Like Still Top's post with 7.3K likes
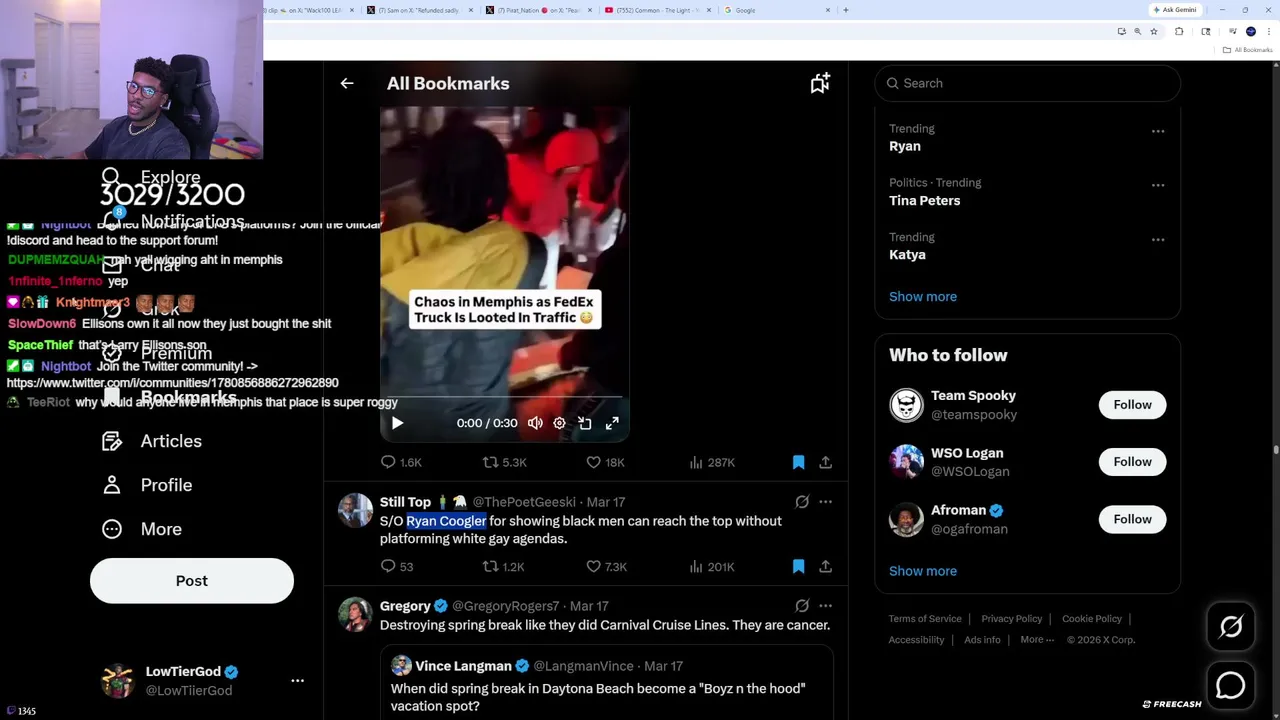The image size is (1280, 720). (x=606, y=566)
